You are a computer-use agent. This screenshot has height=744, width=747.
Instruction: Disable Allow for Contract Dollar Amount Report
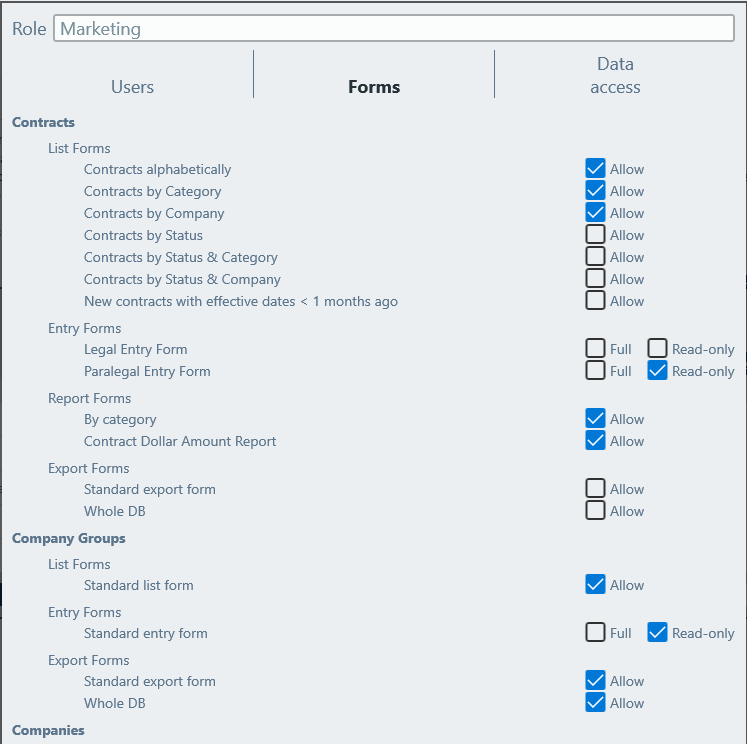[x=596, y=441]
